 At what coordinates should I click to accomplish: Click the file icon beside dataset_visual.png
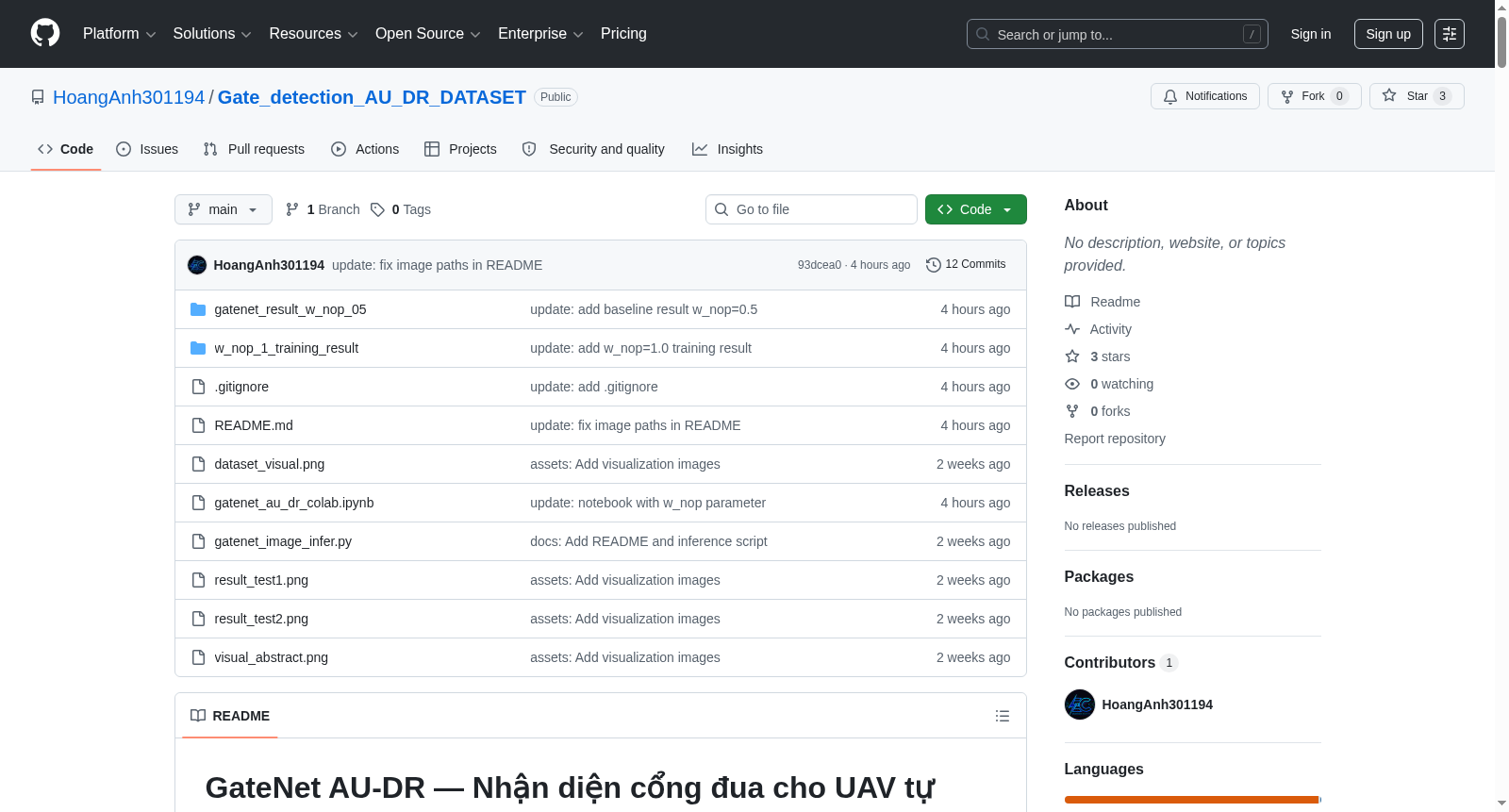[x=198, y=464]
